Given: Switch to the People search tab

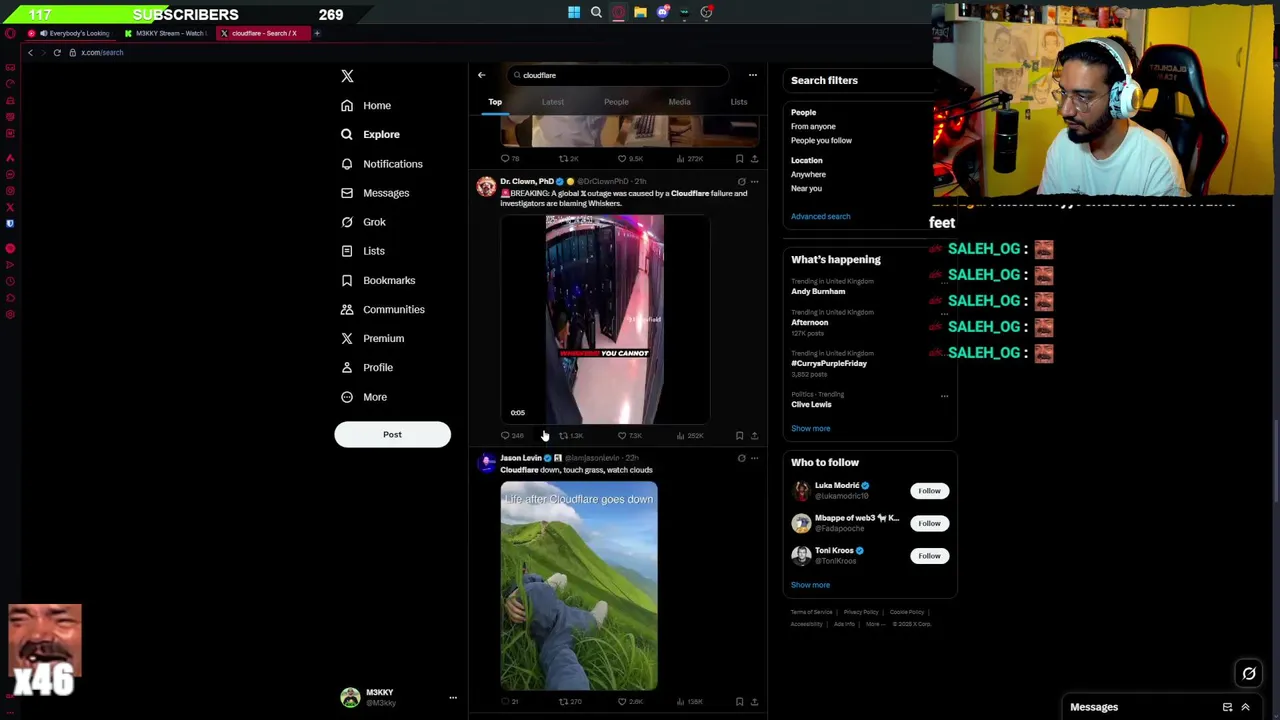Looking at the screenshot, I should (616, 102).
